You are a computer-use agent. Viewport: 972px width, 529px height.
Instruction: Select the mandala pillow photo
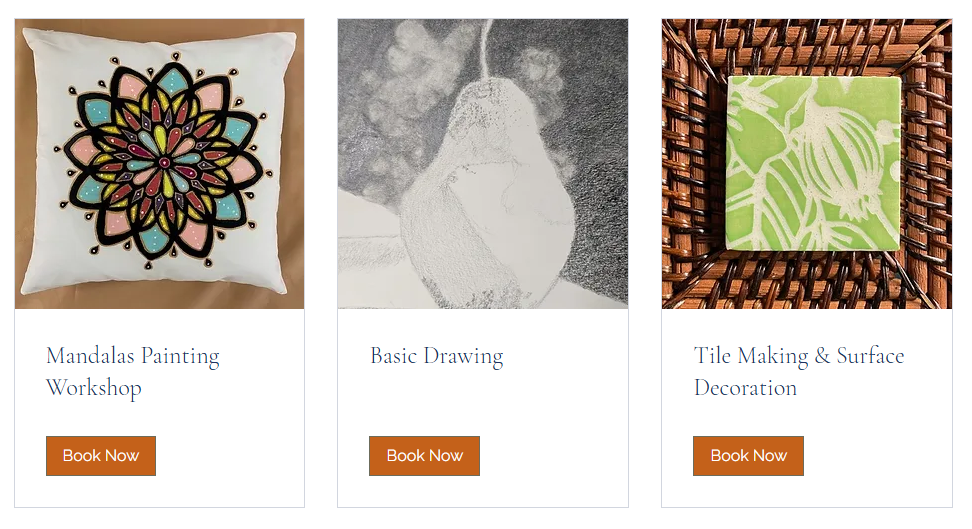[x=159, y=164]
